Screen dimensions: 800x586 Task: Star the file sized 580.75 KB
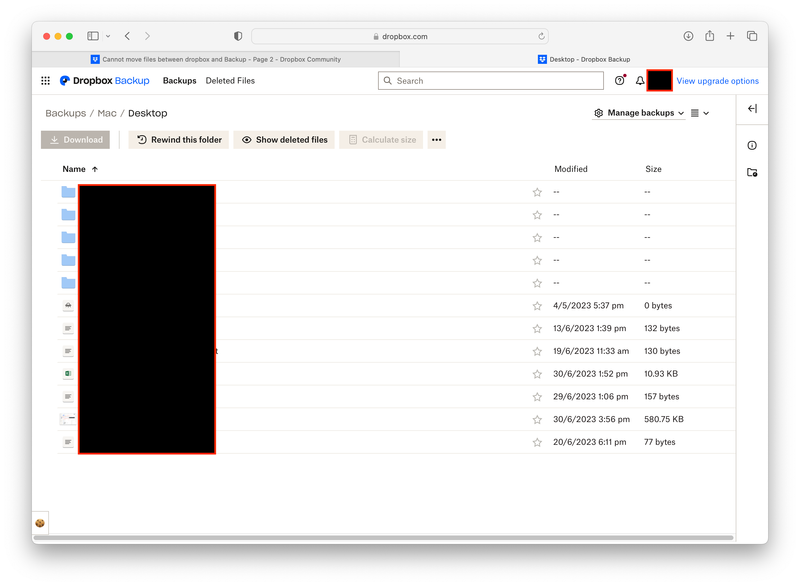[537, 420]
